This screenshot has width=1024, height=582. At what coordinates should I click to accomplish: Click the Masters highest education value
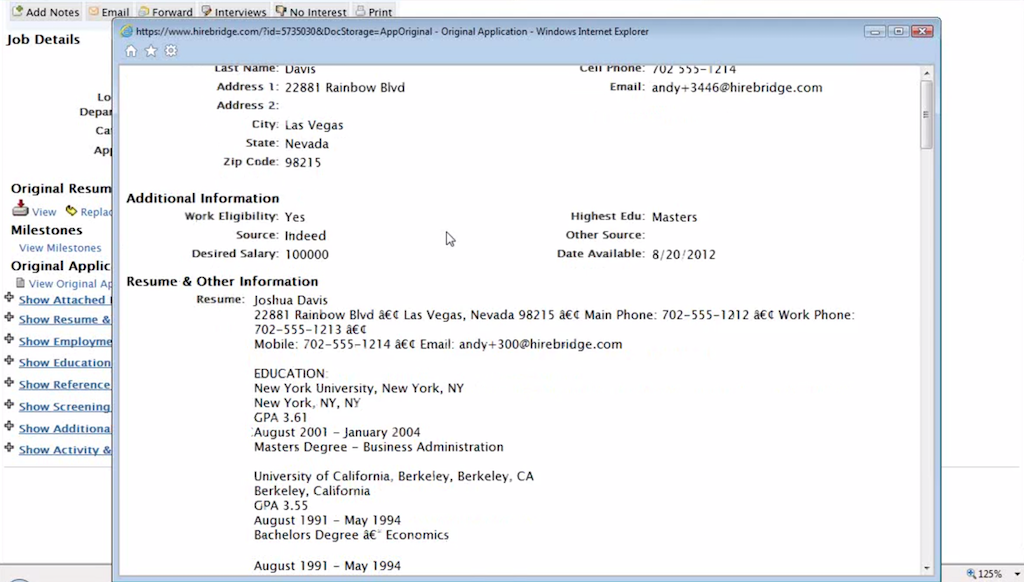pyautogui.click(x=675, y=217)
